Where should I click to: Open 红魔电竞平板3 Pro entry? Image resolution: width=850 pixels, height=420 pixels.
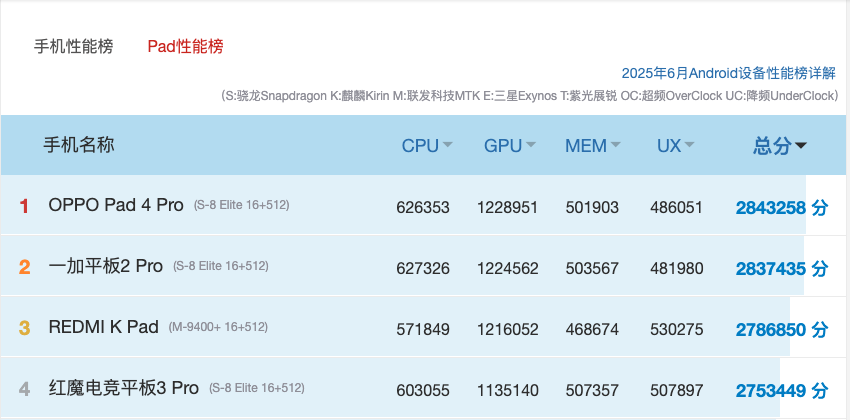(x=124, y=388)
